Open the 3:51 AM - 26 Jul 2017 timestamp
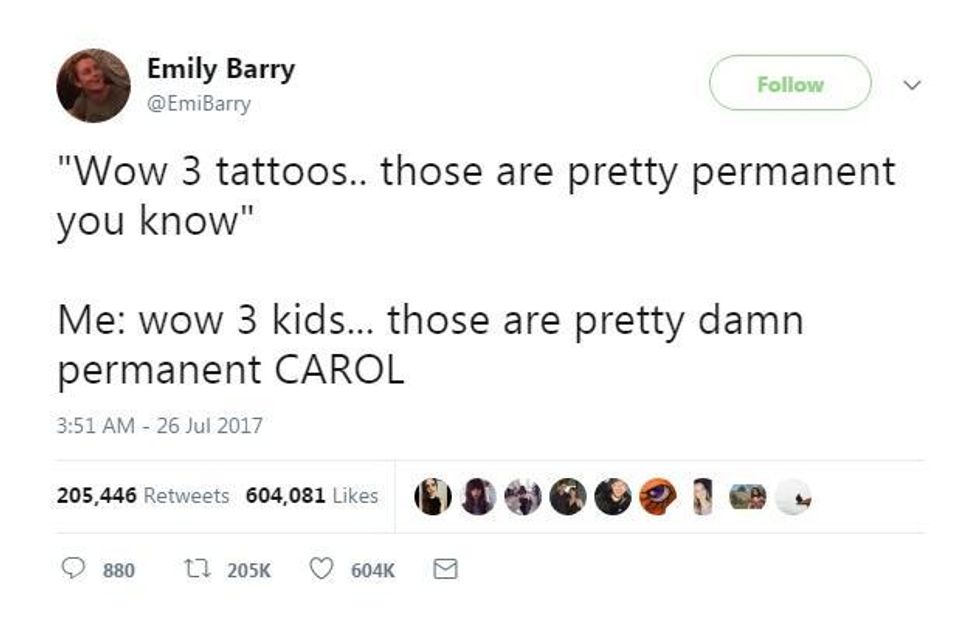Viewport: 980px width, 625px height. 159,426
